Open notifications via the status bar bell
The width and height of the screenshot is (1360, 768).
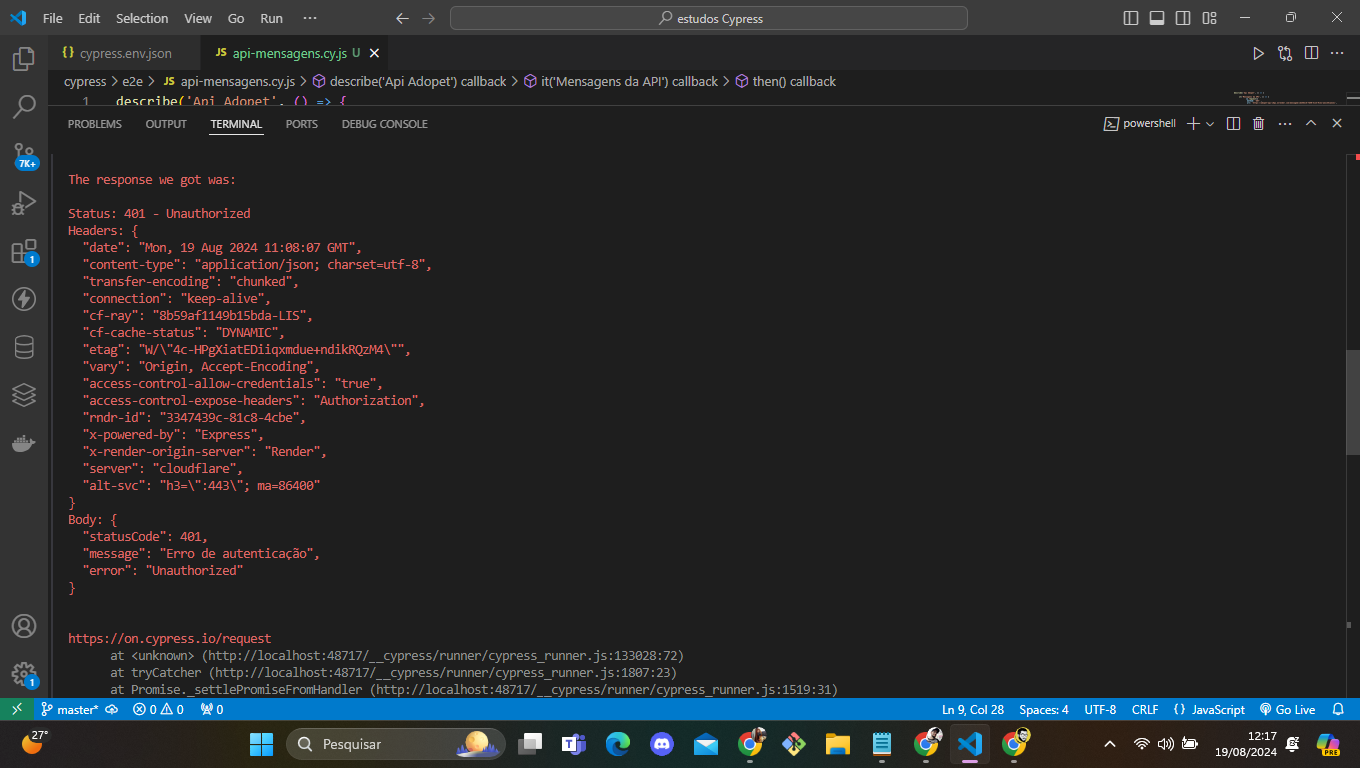pyautogui.click(x=1338, y=709)
